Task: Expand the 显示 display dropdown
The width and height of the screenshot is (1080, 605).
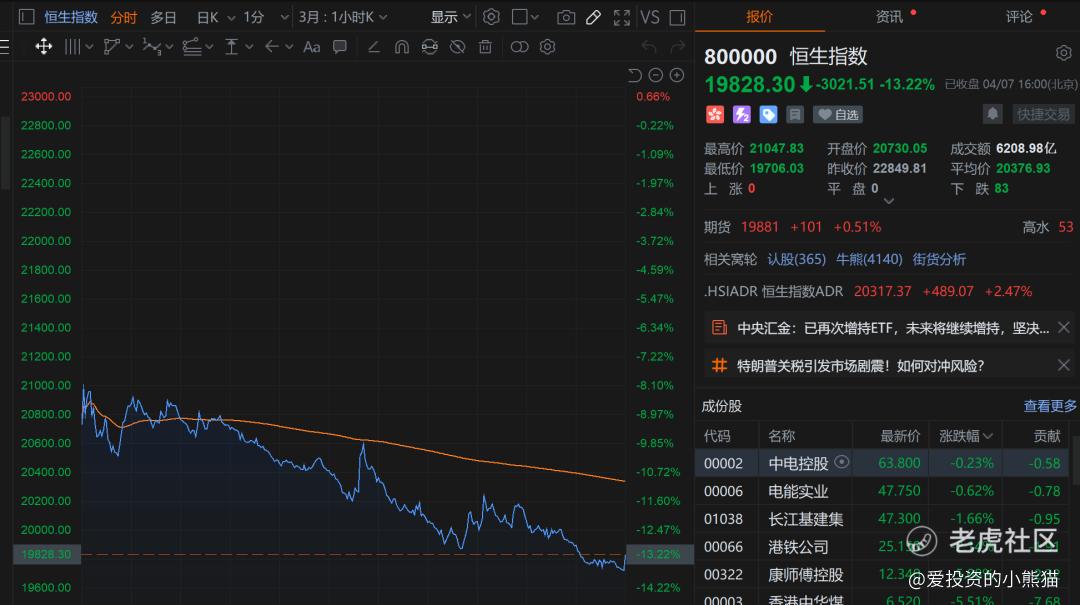Action: 450,17
